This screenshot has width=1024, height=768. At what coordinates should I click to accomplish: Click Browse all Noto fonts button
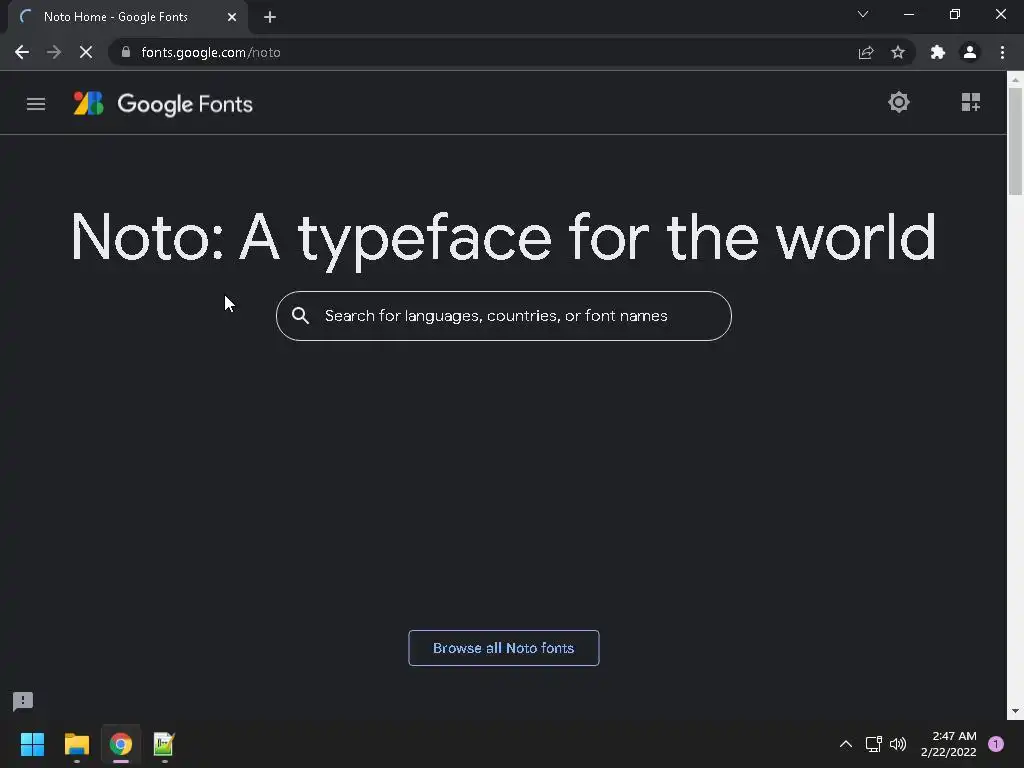coord(504,648)
